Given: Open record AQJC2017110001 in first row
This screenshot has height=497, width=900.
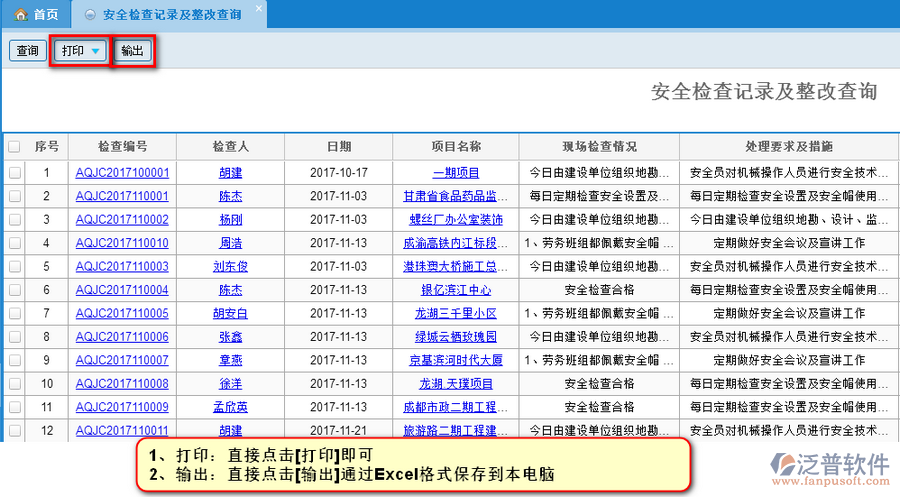Looking at the screenshot, I should click(x=122, y=173).
